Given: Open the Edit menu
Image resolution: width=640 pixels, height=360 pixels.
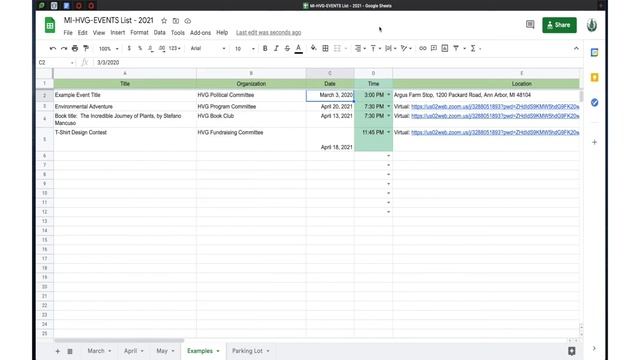Looking at the screenshot, I should coord(82,33).
